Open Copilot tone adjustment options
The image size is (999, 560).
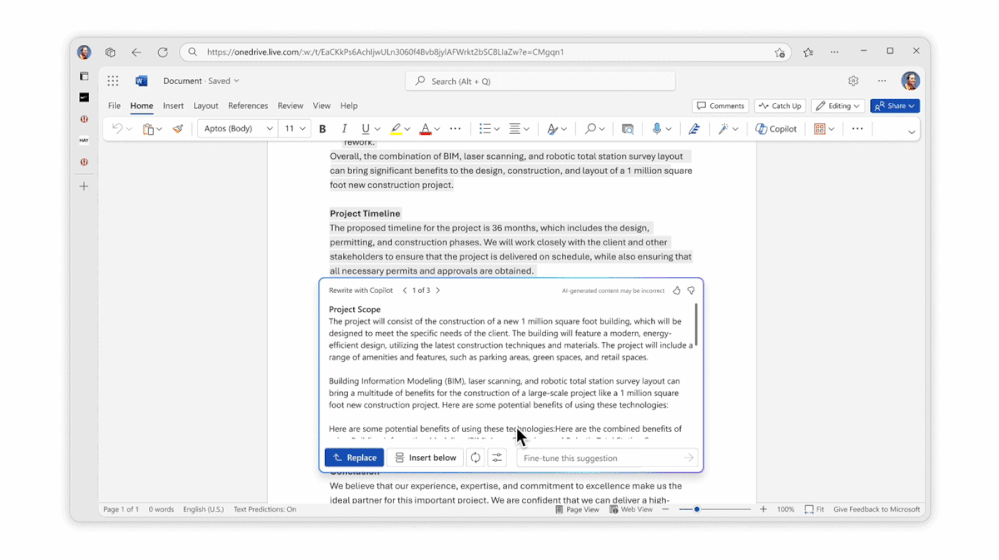click(497, 457)
